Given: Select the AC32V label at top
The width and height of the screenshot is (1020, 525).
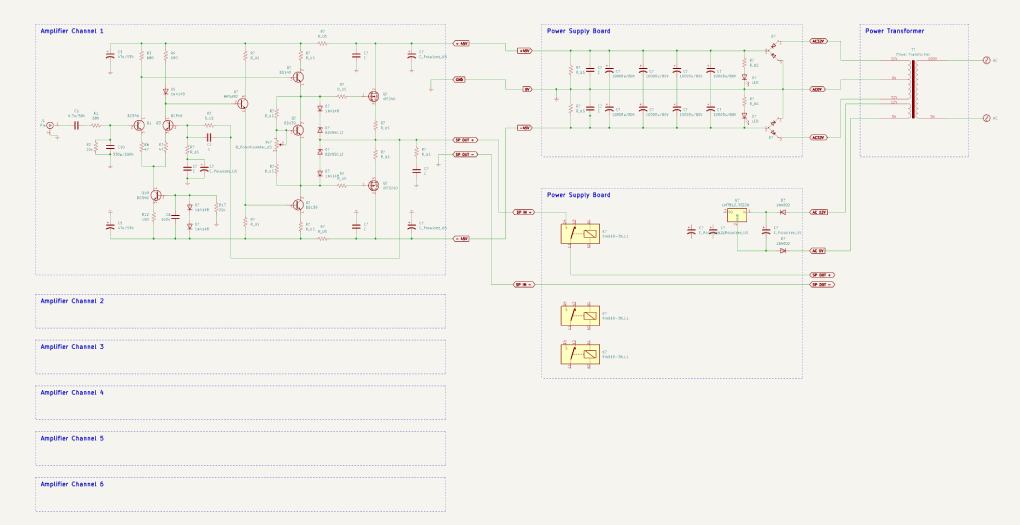Looking at the screenshot, I should pyautogui.click(x=819, y=43).
